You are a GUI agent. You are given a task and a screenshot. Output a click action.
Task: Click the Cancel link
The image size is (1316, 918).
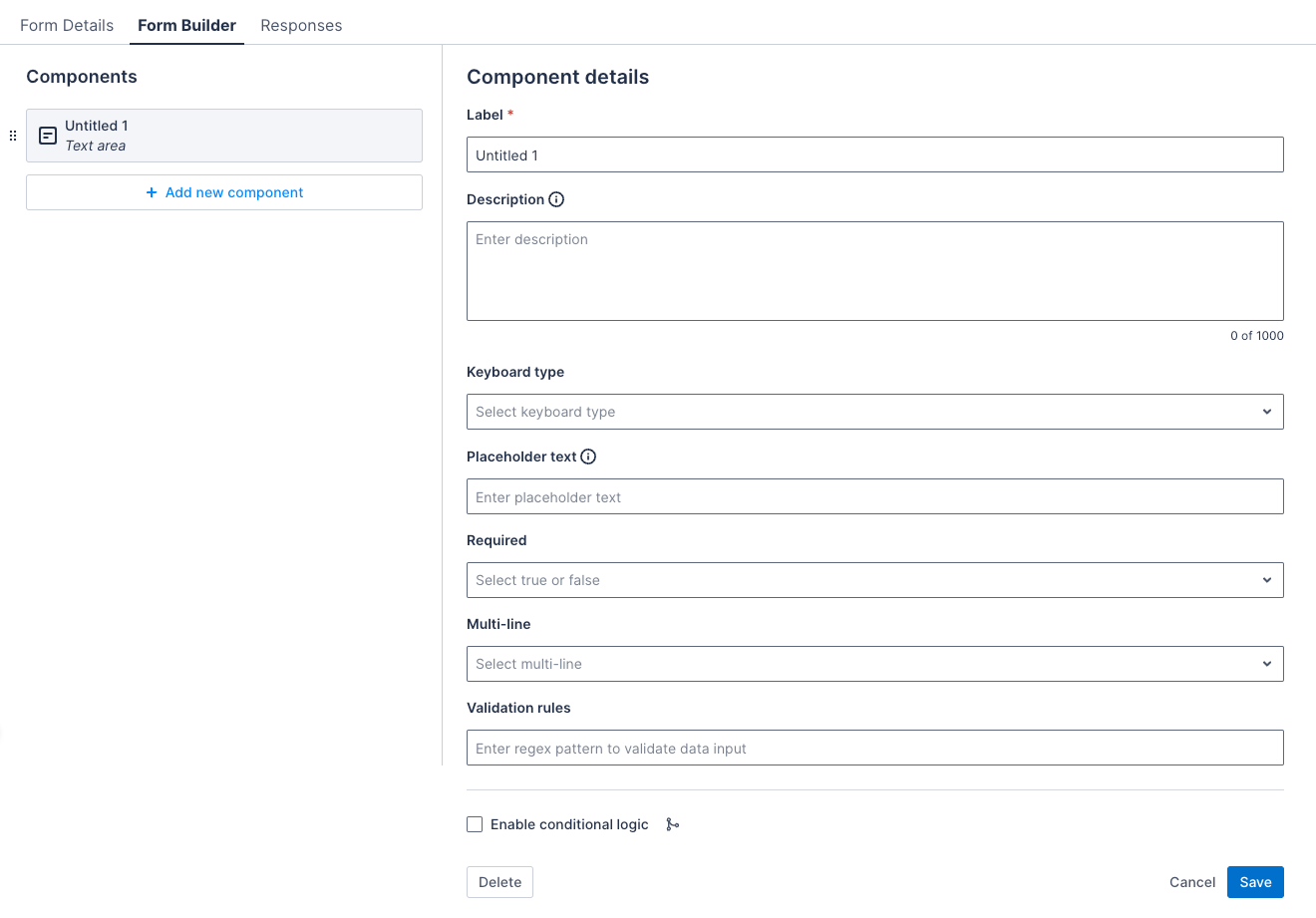coord(1191,882)
